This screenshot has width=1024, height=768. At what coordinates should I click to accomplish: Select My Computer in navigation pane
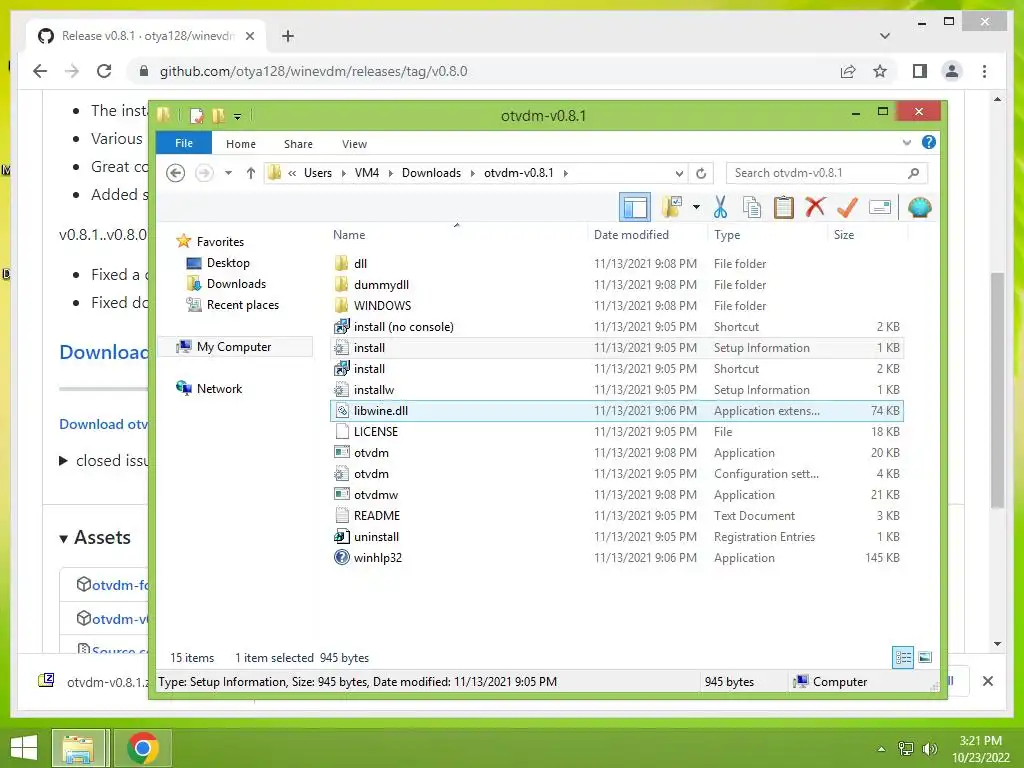[x=233, y=347]
